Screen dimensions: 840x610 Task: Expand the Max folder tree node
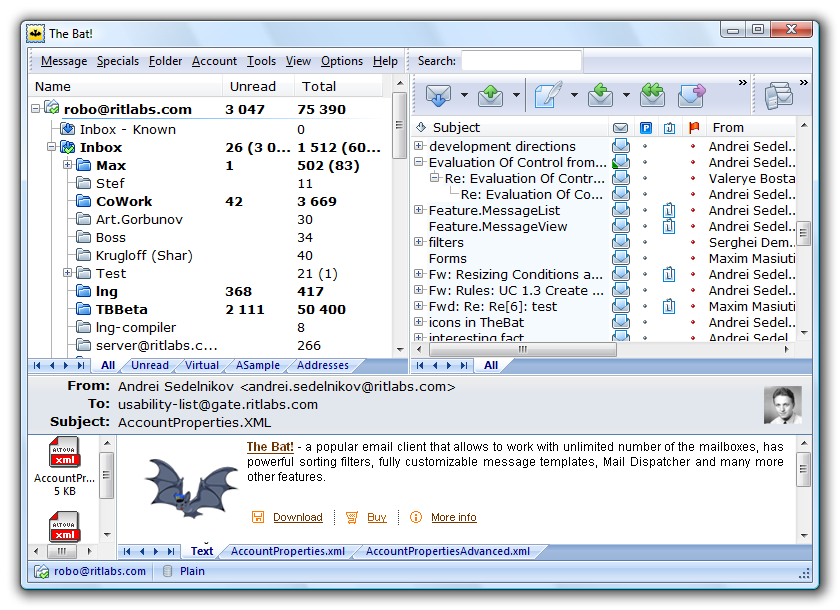click(68, 165)
